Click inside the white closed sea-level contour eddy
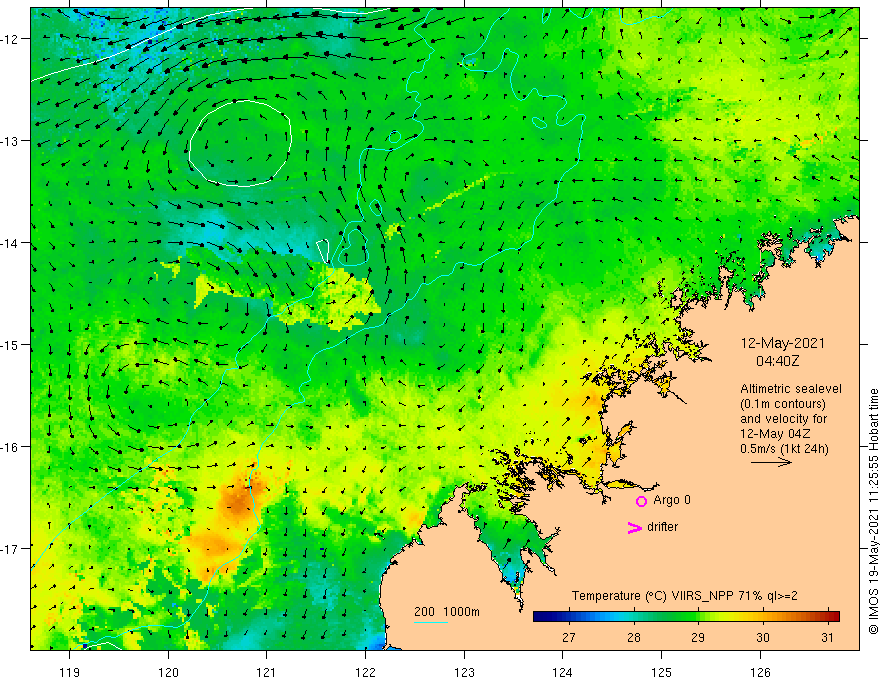880x680 pixels. pos(240,143)
